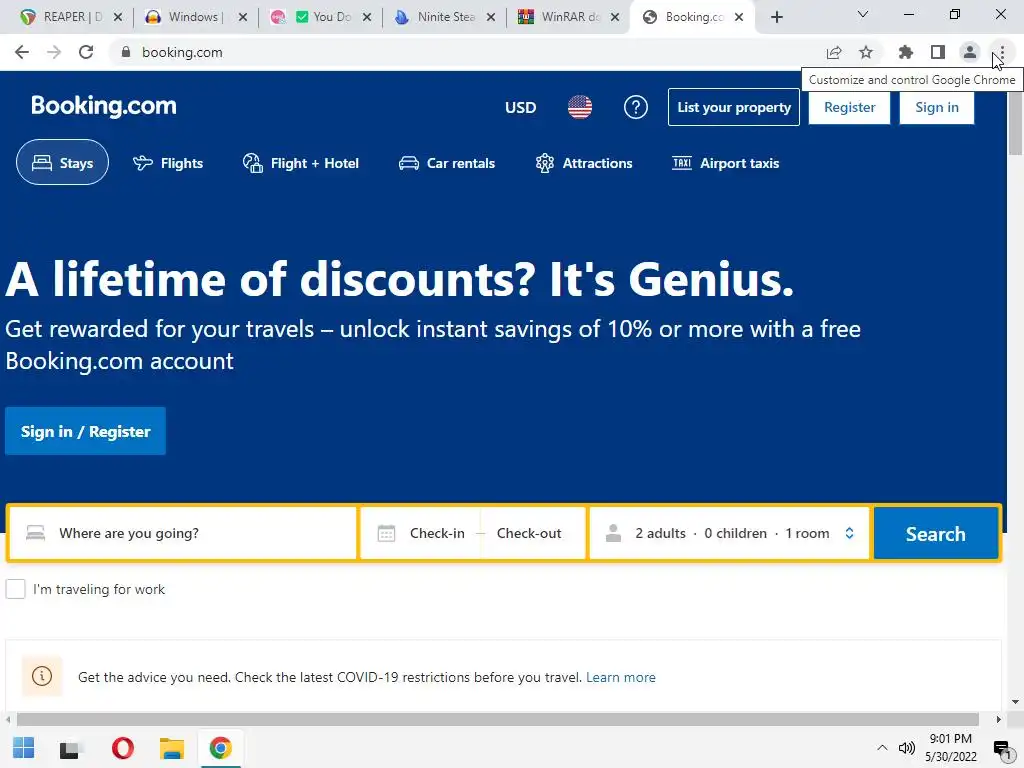Open the Extensions puzzle icon
This screenshot has width=1024, height=768.
906,52
